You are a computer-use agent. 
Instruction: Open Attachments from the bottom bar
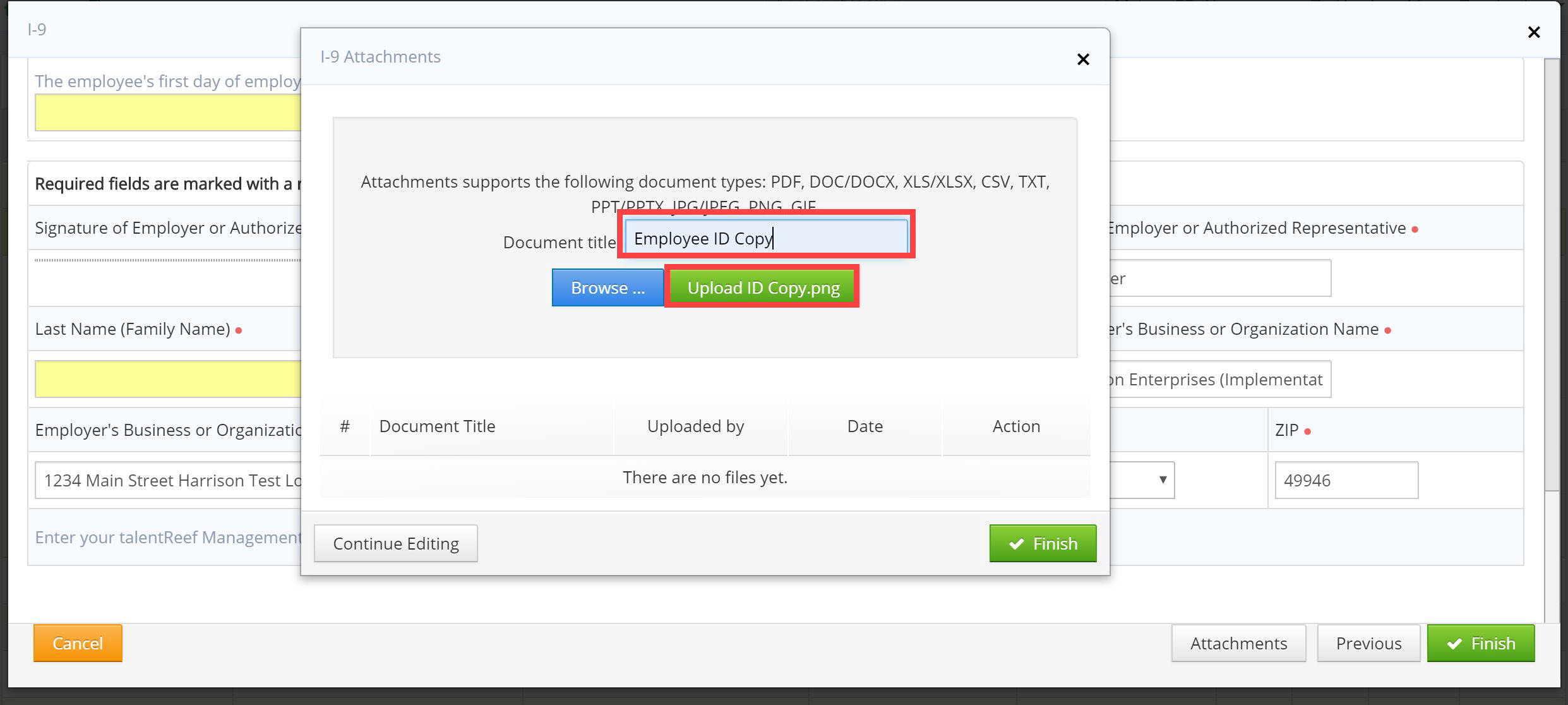tap(1238, 643)
